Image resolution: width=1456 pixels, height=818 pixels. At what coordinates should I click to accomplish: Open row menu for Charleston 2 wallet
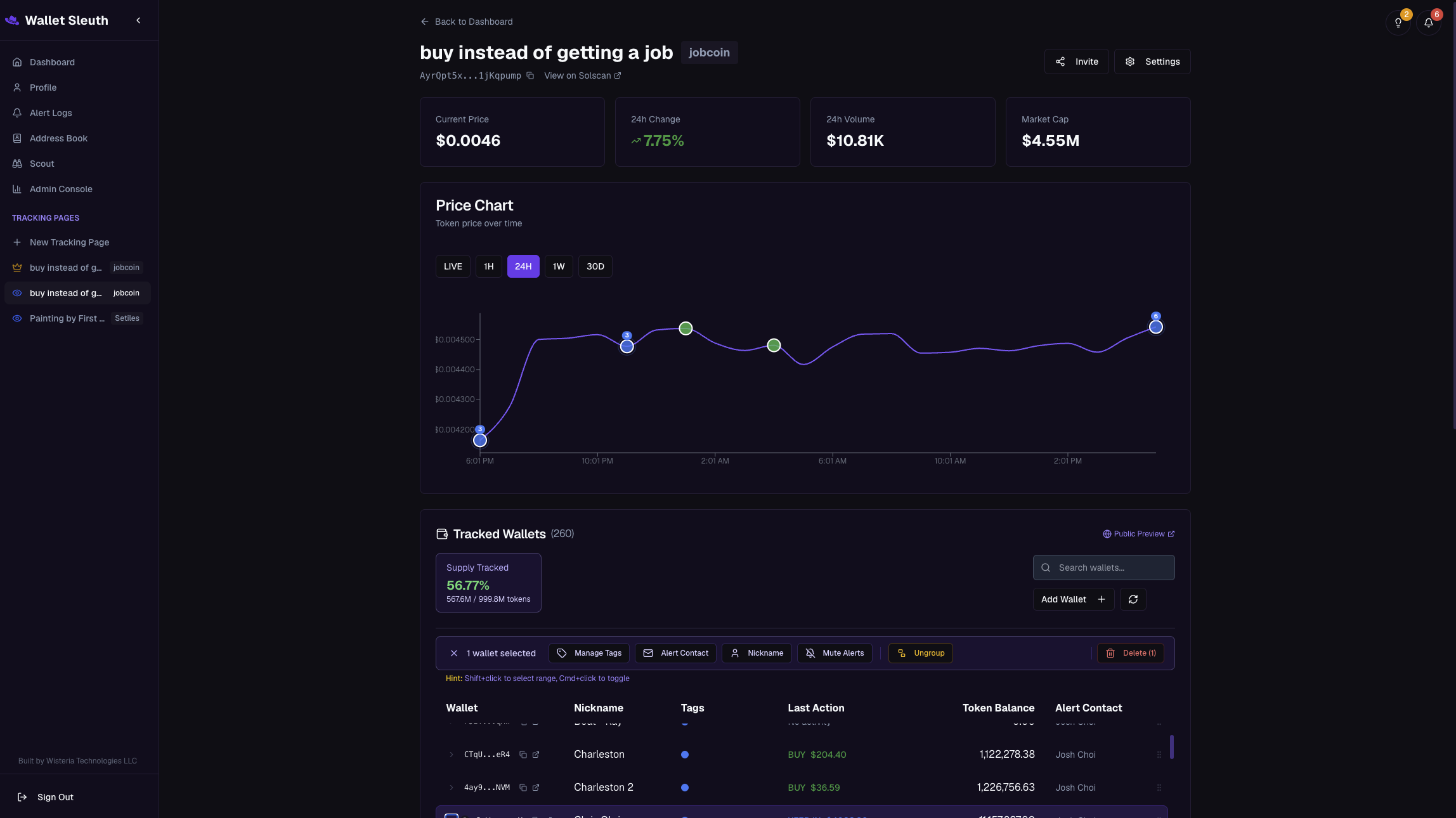pyautogui.click(x=1159, y=788)
